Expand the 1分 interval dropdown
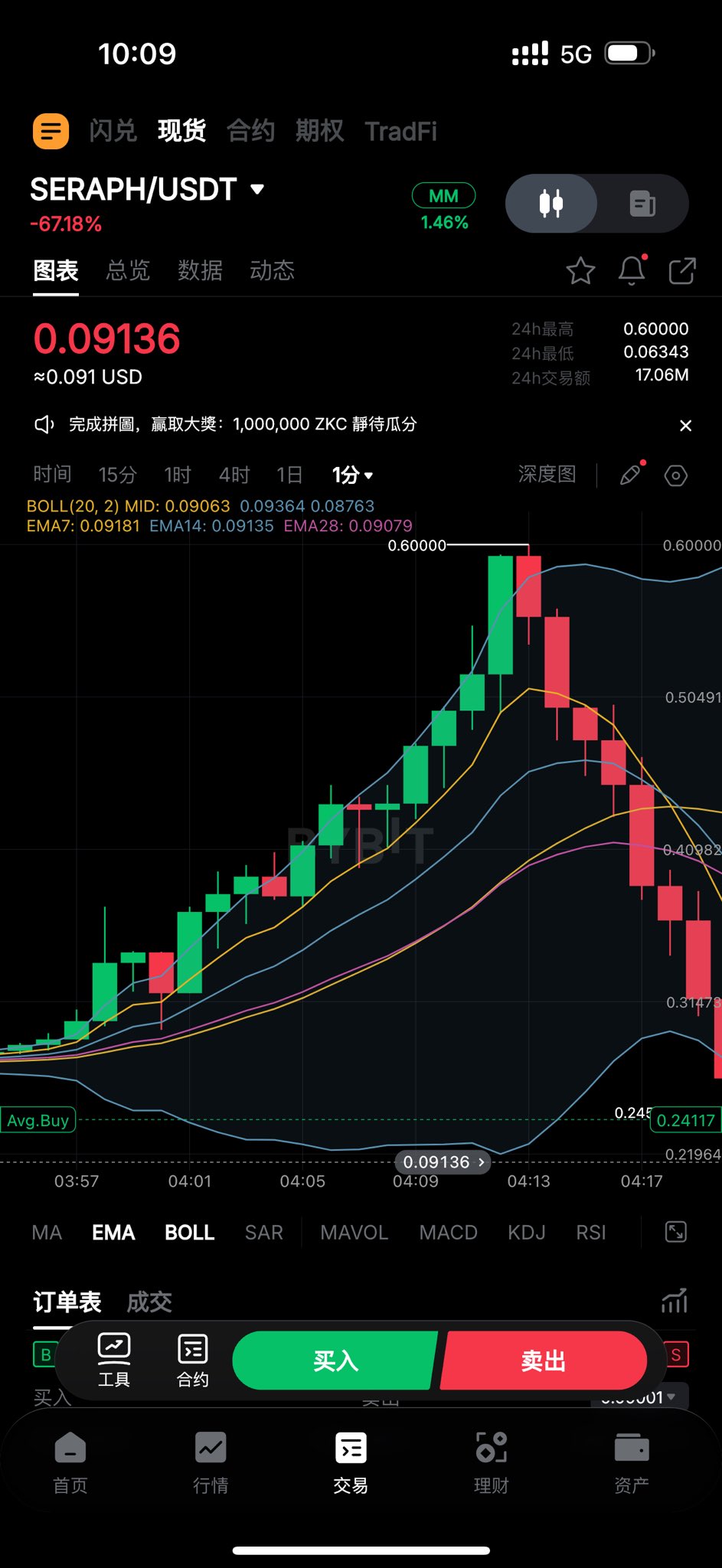The image size is (722, 1568). click(352, 475)
